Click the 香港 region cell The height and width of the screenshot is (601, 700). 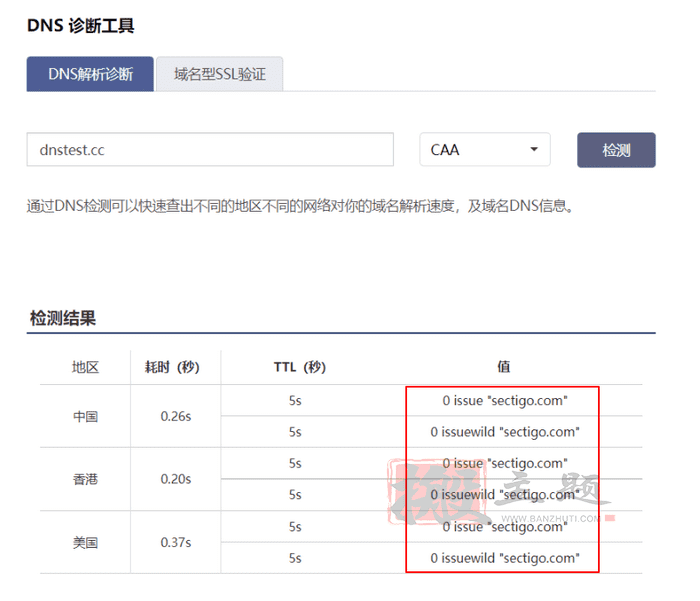85,480
